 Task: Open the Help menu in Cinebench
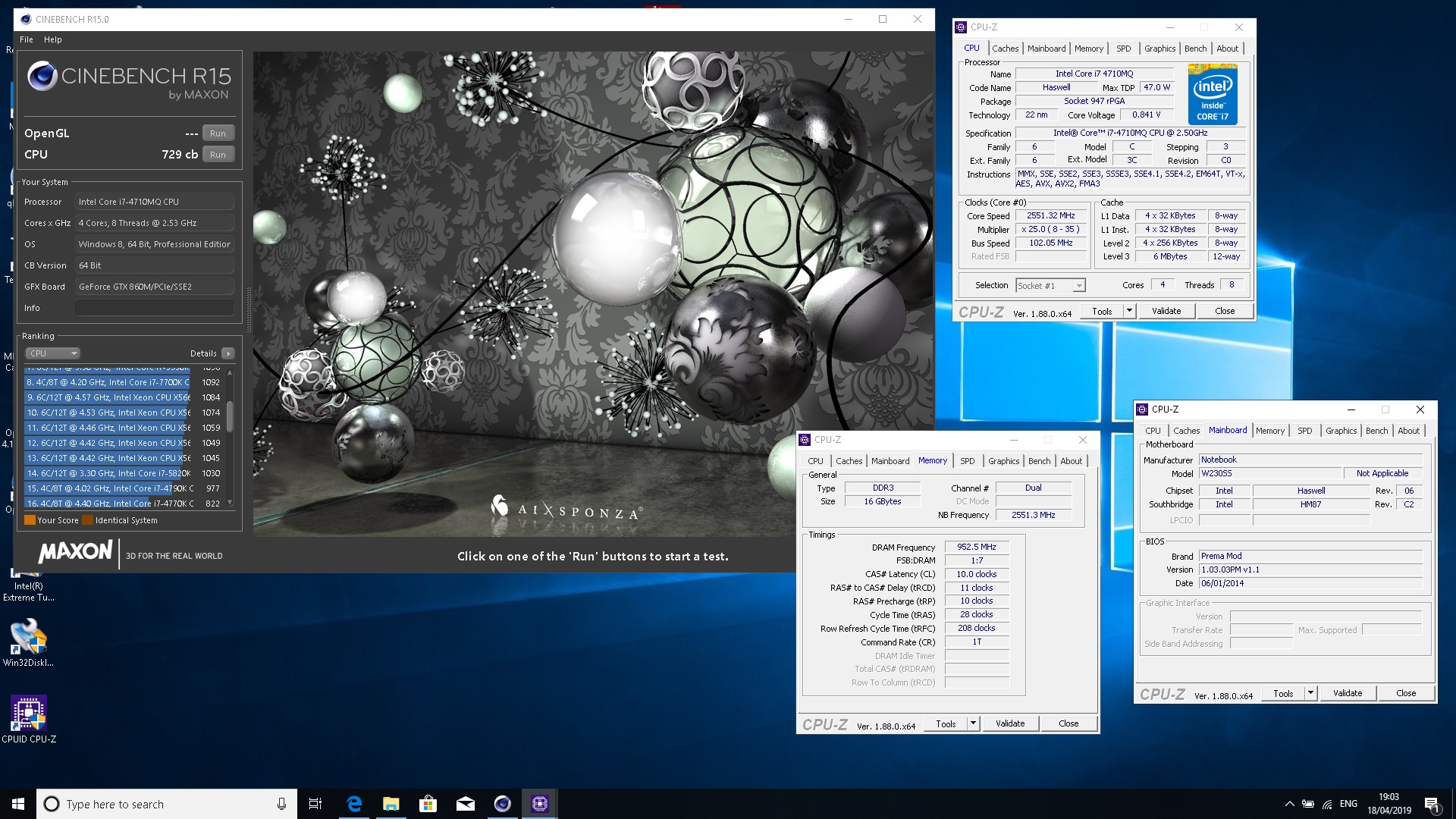pos(52,39)
